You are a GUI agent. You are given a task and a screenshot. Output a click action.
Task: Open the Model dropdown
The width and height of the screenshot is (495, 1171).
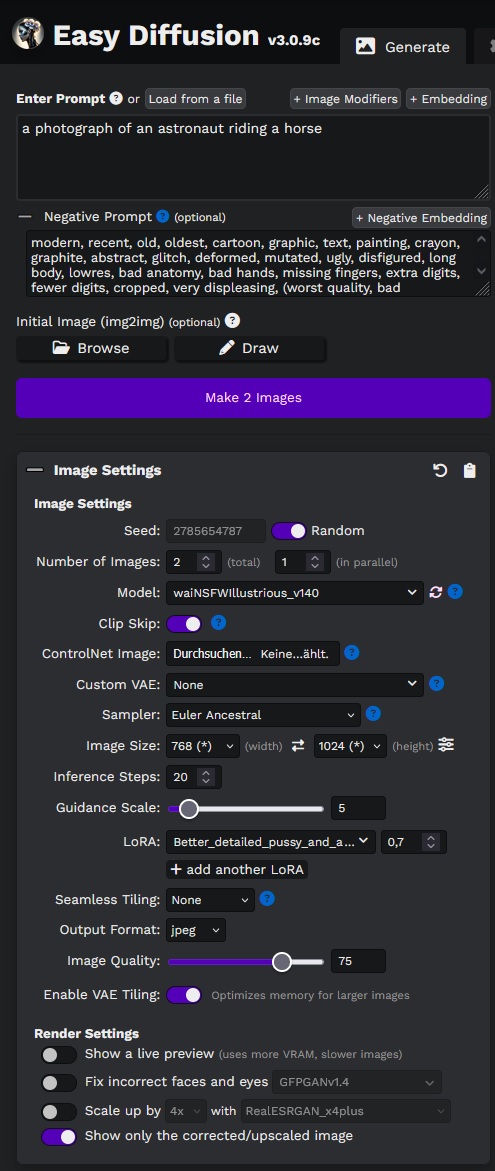pyautogui.click(x=295, y=593)
